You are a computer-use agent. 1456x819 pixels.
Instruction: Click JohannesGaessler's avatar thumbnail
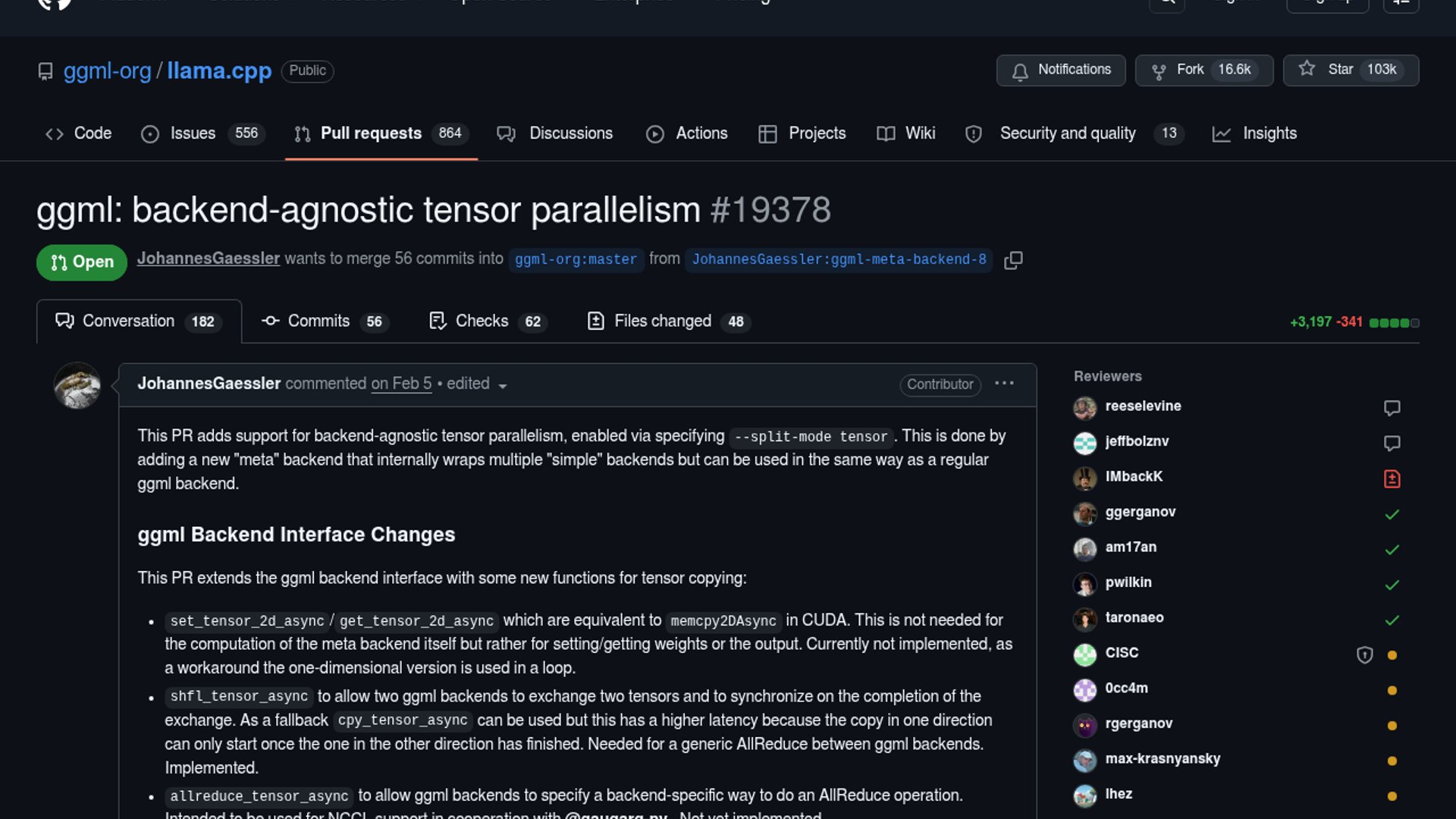tap(77, 386)
